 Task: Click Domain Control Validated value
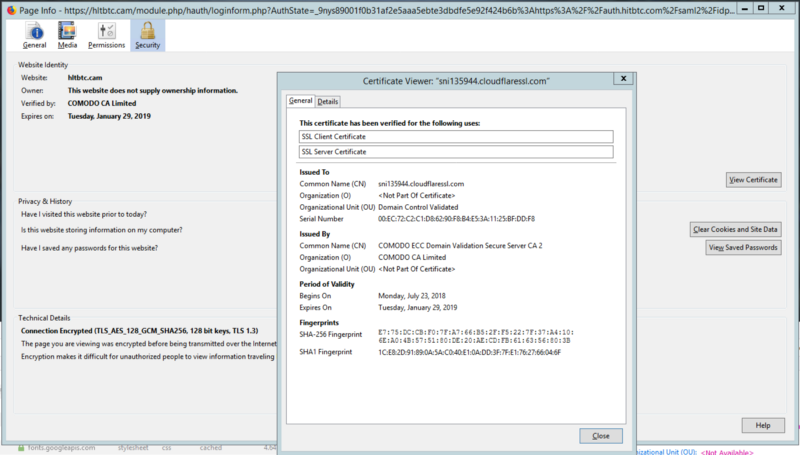pyautogui.click(x=418, y=207)
